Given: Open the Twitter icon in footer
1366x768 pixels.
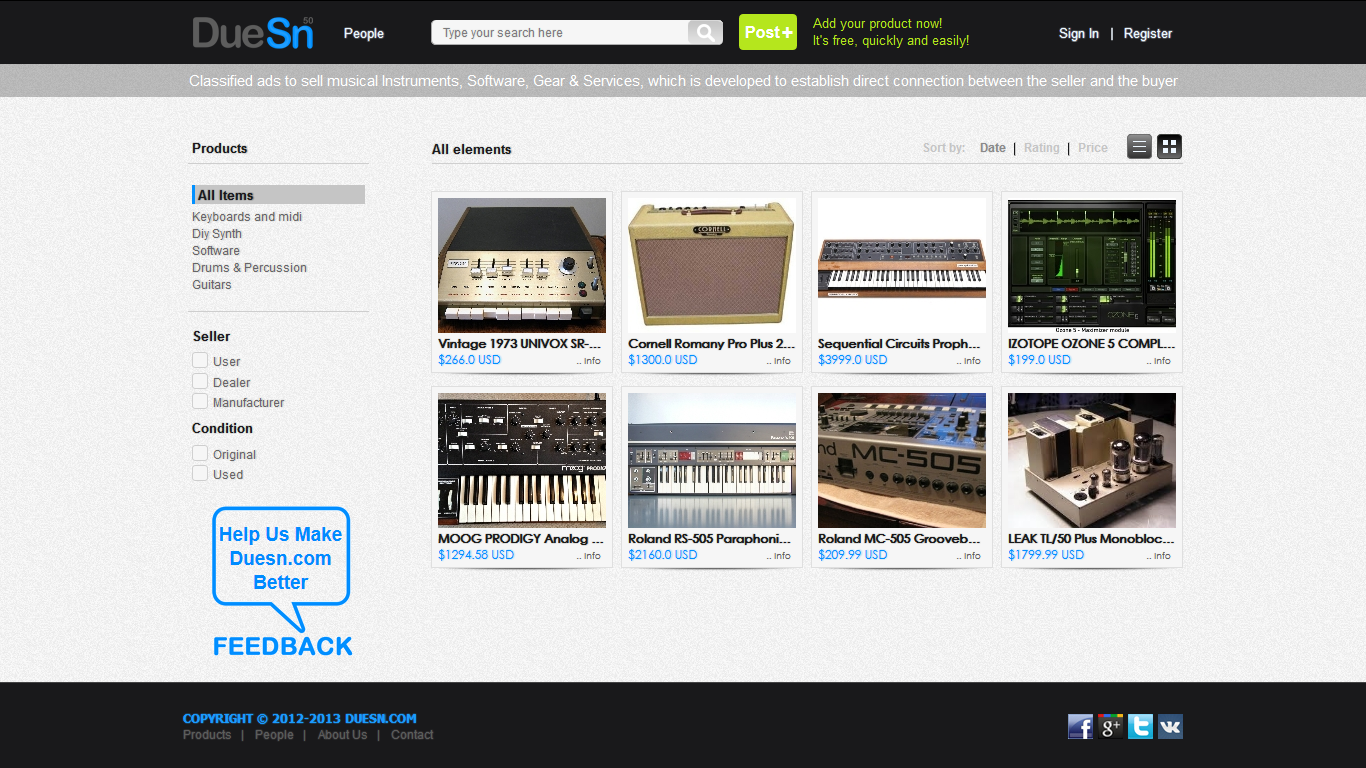Looking at the screenshot, I should click(x=1140, y=727).
